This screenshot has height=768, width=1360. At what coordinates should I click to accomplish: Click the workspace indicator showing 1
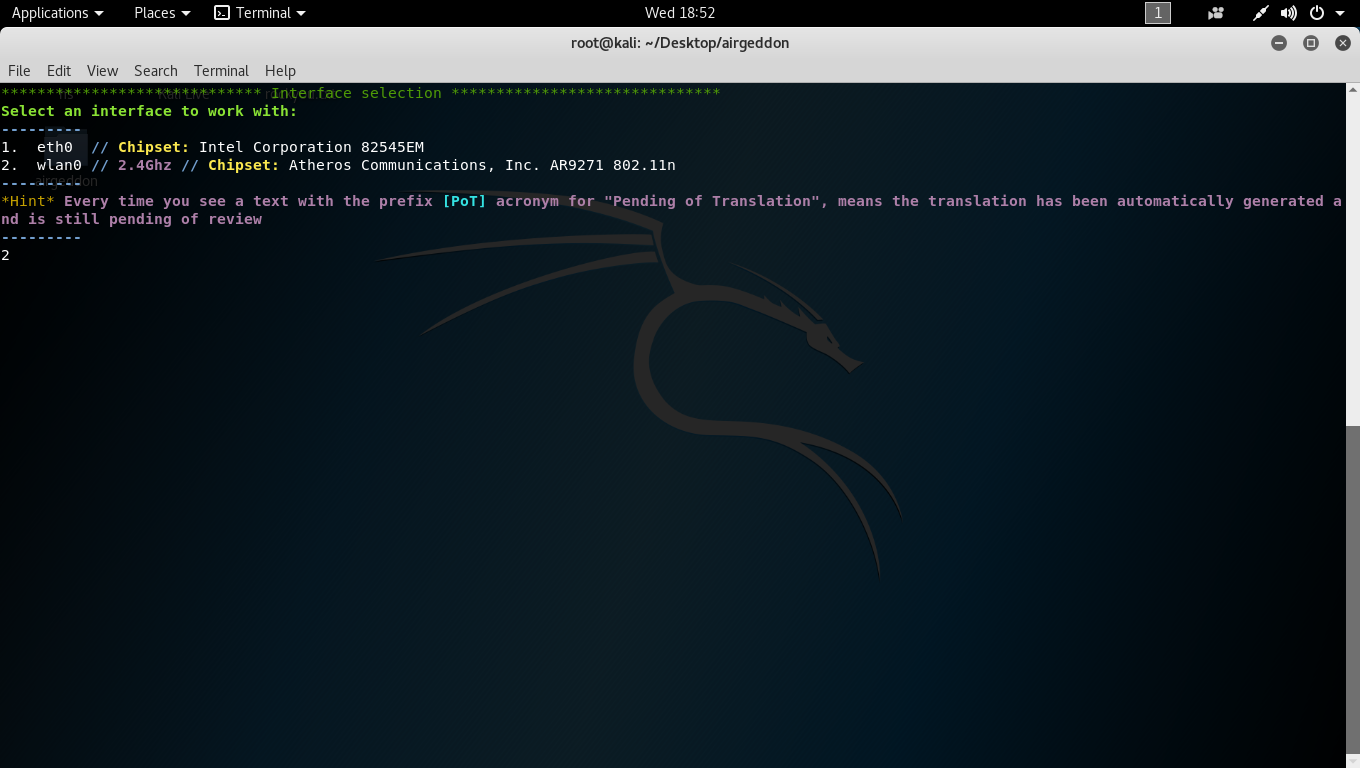[x=1158, y=13]
